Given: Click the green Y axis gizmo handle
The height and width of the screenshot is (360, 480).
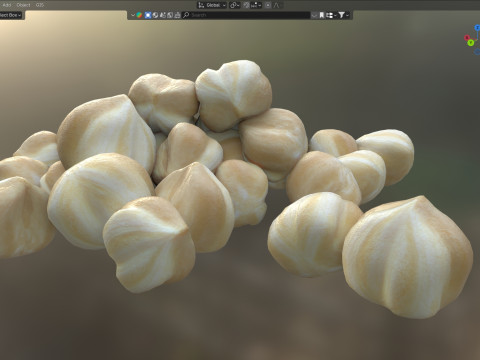Looking at the screenshot, I should (x=471, y=43).
